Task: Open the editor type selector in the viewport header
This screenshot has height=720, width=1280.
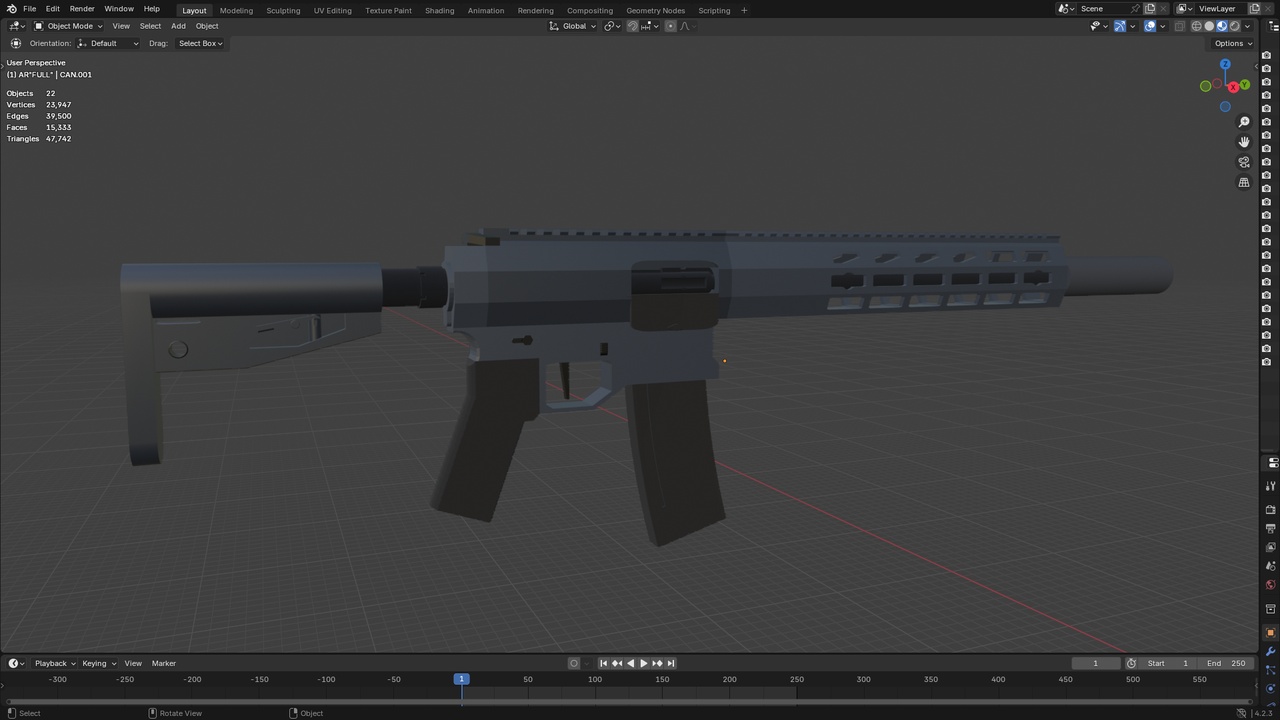Action: pos(16,26)
